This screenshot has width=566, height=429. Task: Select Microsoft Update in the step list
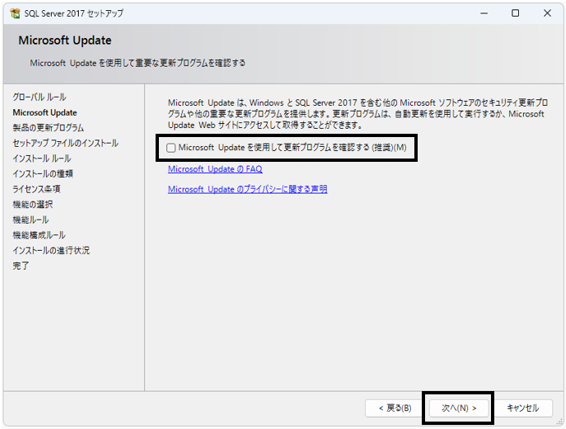[45, 113]
